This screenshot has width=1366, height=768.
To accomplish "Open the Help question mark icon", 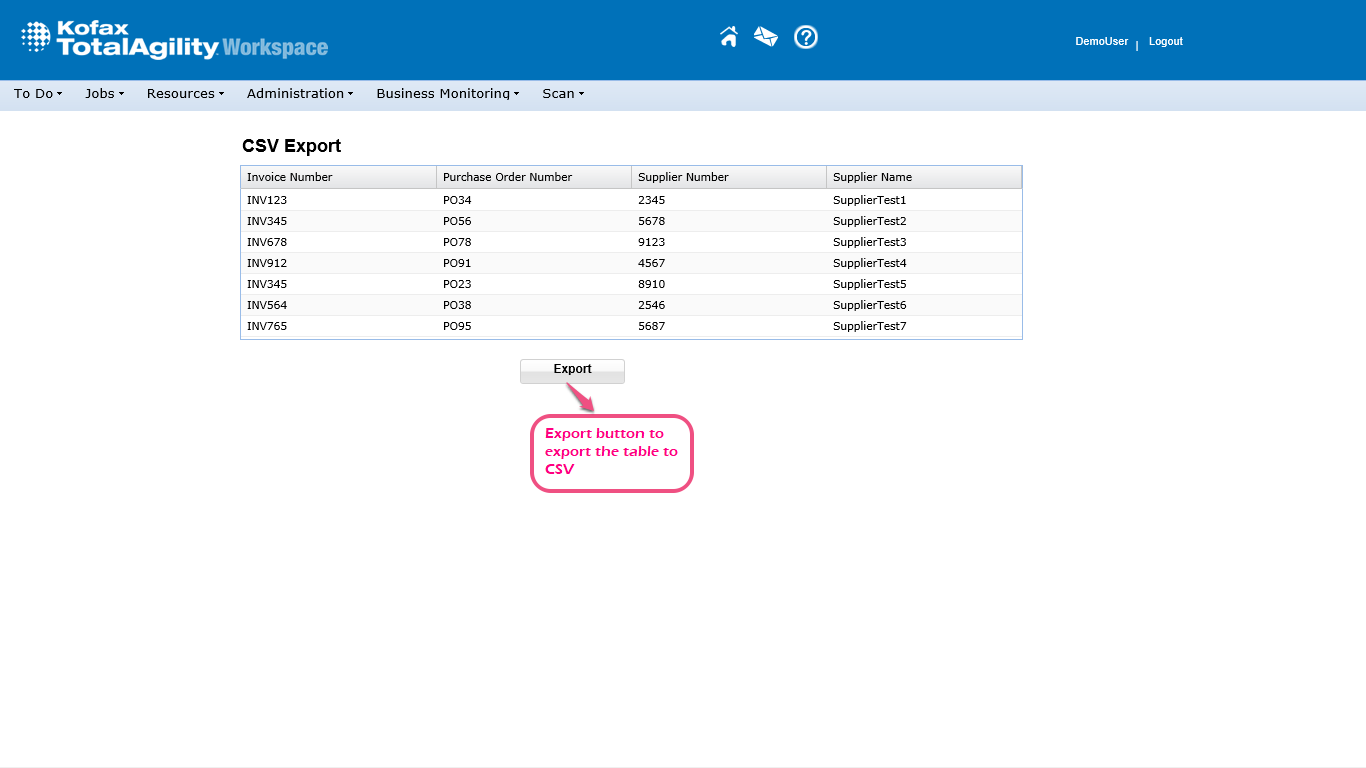I will tap(806, 37).
